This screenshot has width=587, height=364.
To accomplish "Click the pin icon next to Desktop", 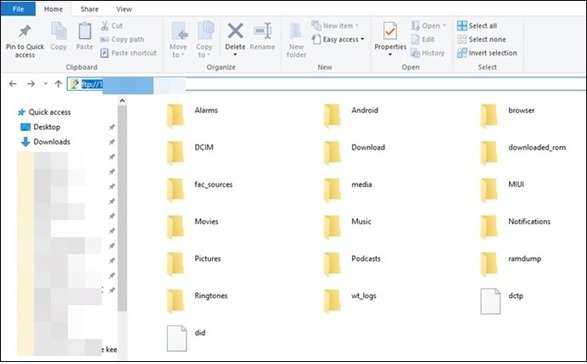I will [112, 127].
